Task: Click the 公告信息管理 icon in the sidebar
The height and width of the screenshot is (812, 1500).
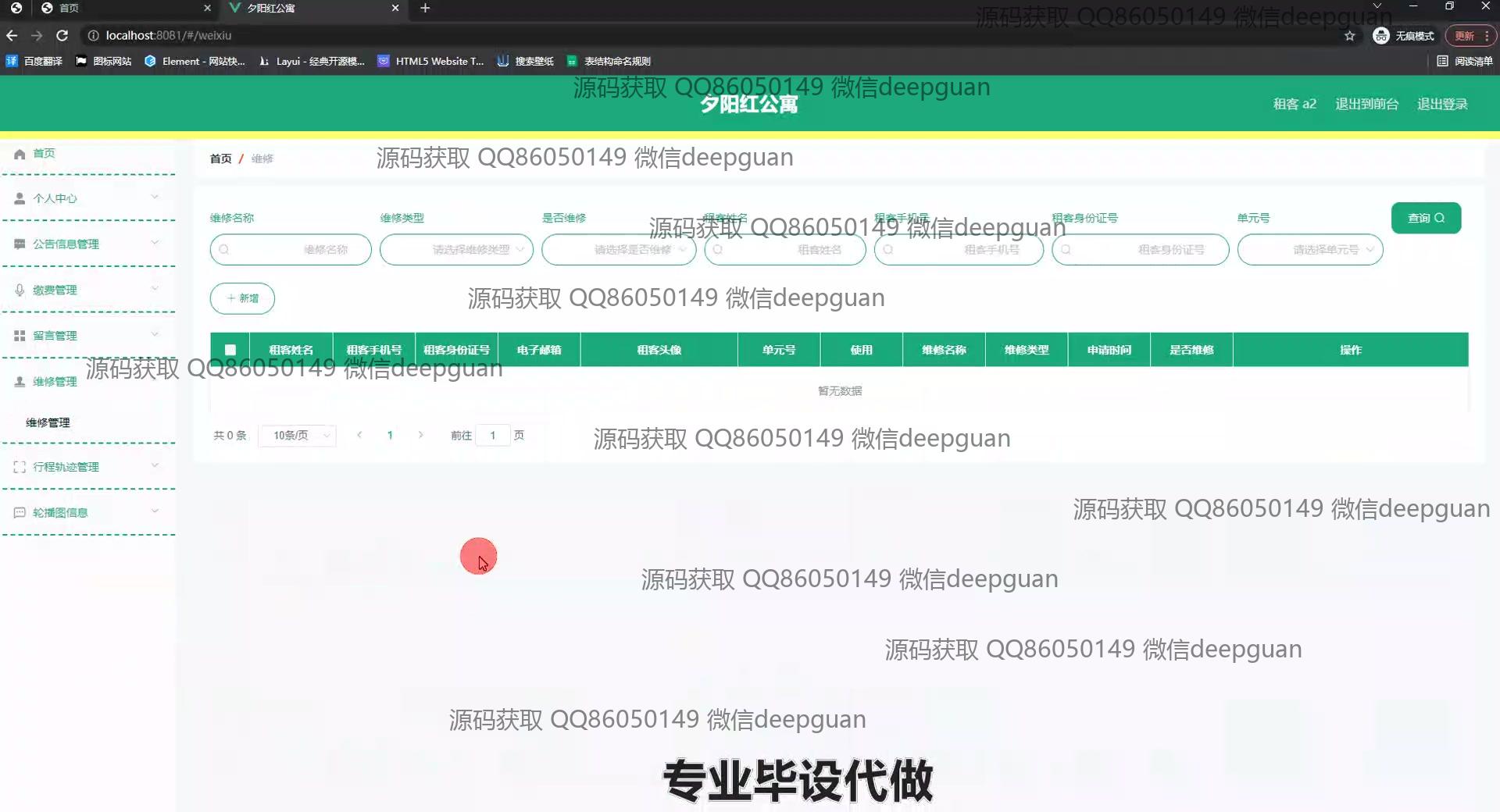Action: pos(20,244)
